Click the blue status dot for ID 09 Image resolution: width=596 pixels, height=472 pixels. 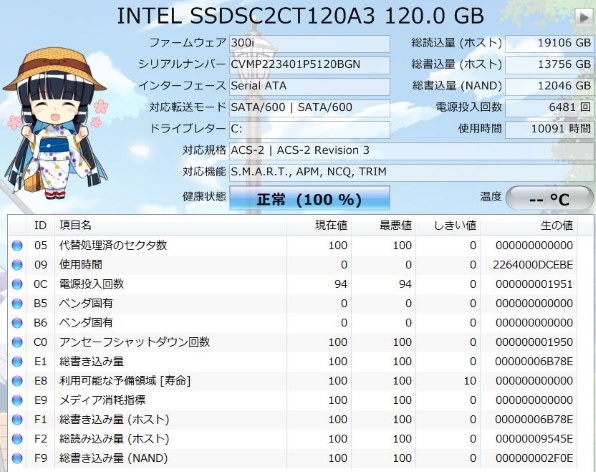click(x=17, y=265)
